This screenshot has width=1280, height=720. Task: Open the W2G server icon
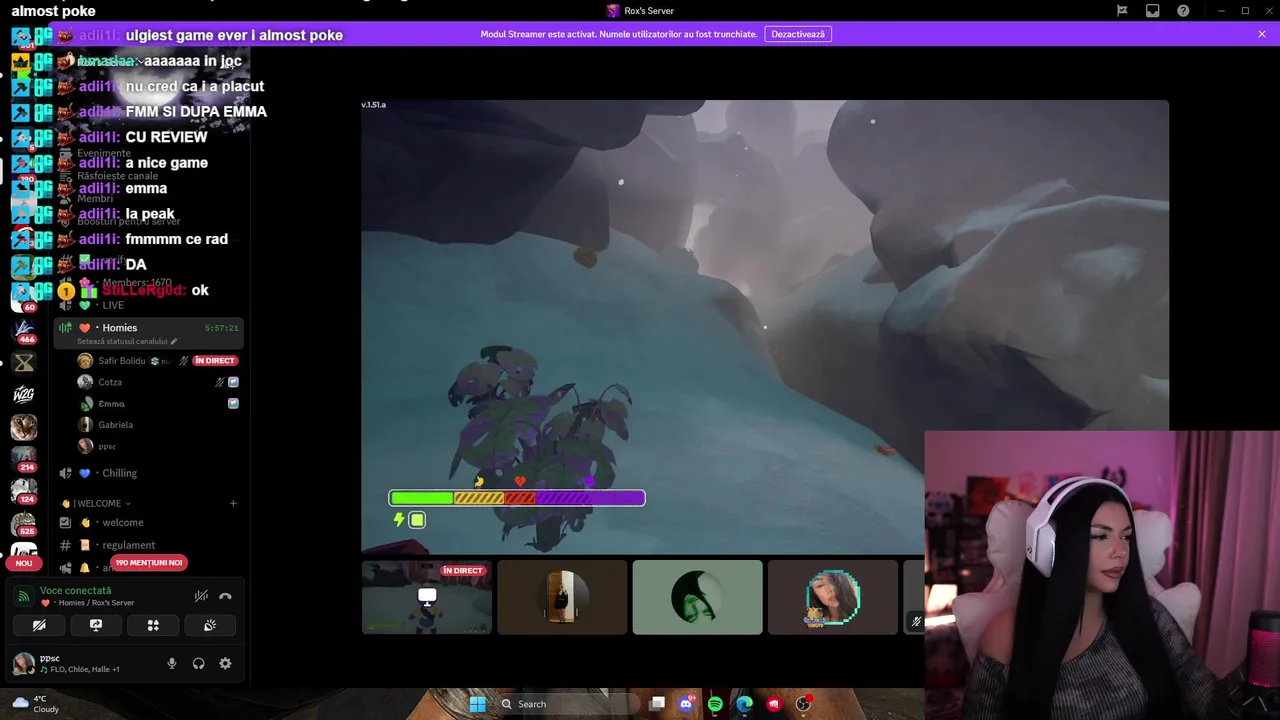24,395
